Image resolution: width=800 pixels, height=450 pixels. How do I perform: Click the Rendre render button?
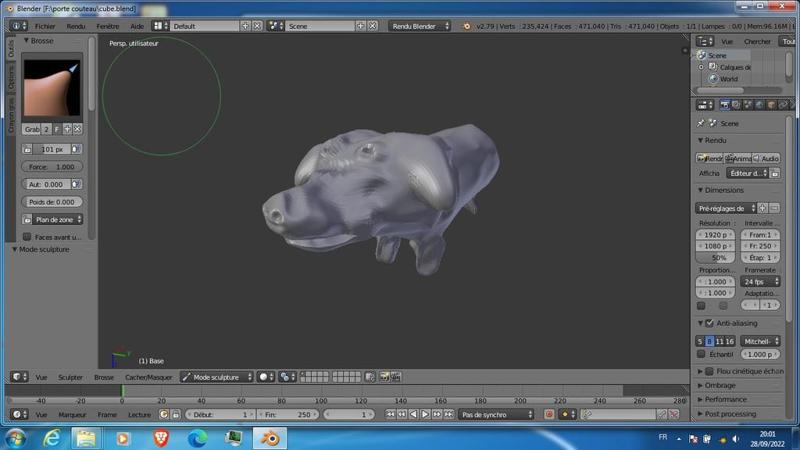(x=710, y=159)
